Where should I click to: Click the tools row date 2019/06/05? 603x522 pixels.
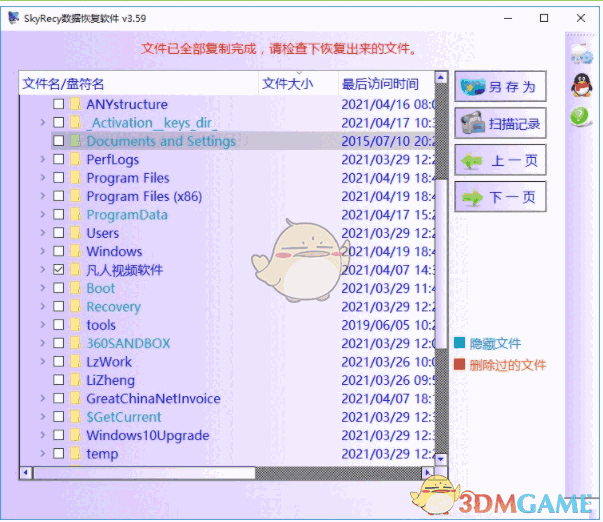(388, 325)
